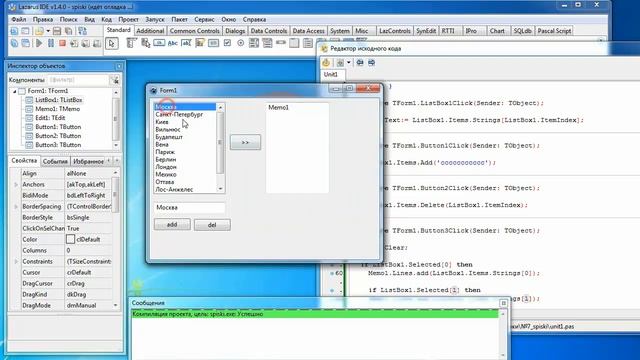Screen dimensions: 640x360
Task: Click the '>>' button on Form1
Action: [x=245, y=142]
